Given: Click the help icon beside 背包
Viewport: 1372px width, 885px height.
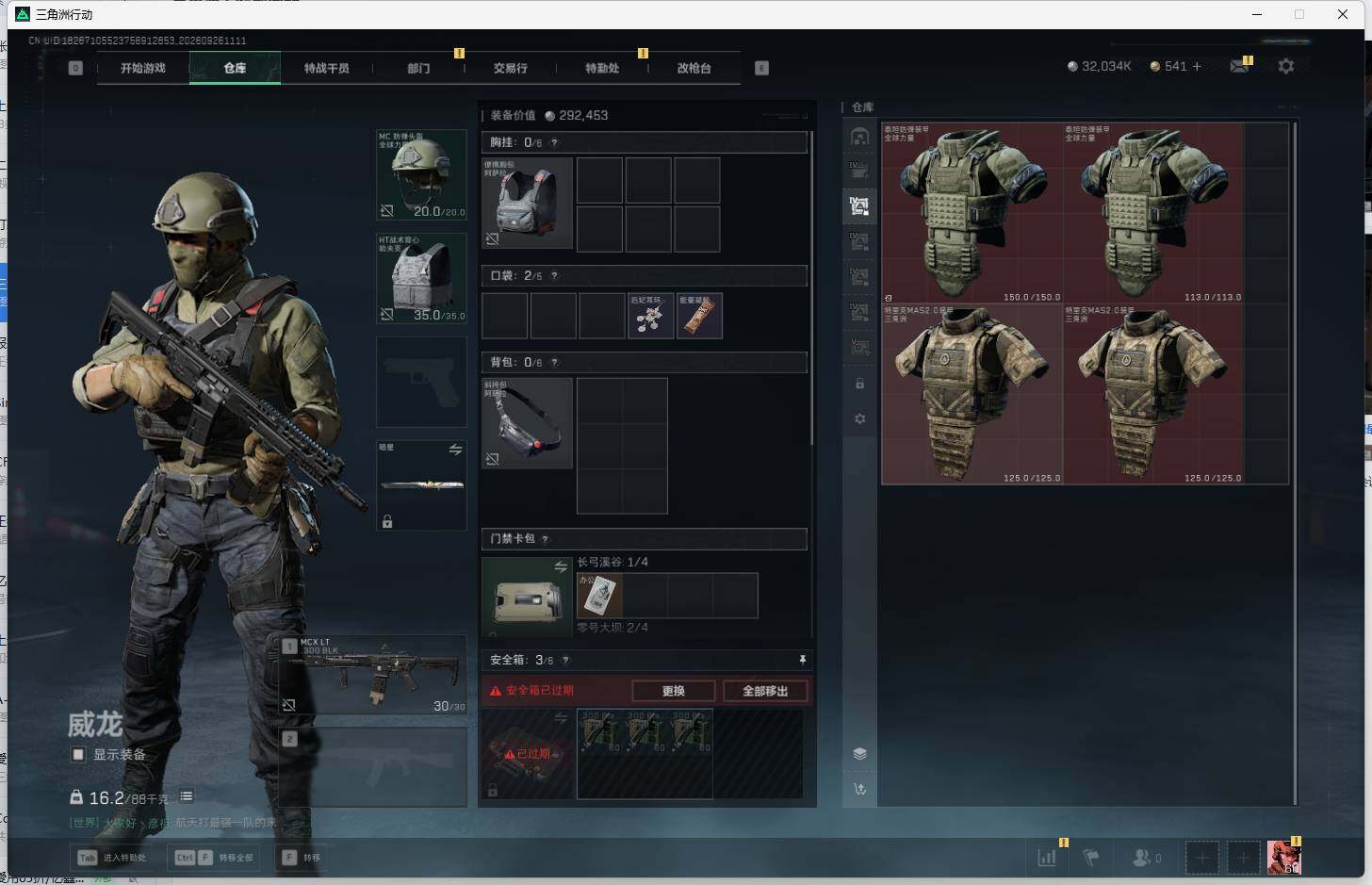Looking at the screenshot, I should point(554,362).
